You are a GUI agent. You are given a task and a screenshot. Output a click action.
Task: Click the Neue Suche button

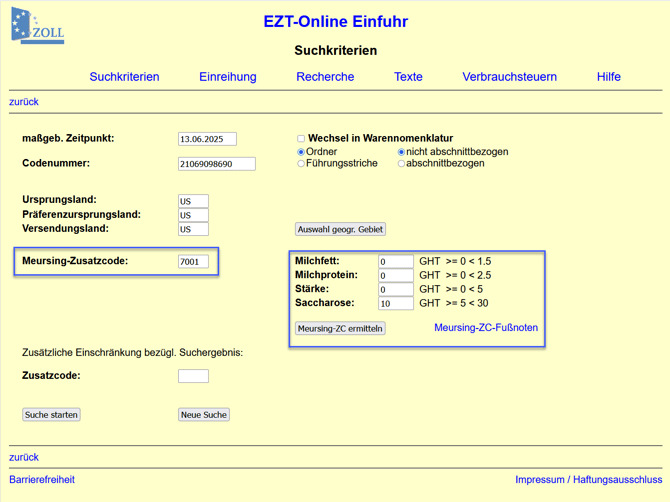pos(204,414)
